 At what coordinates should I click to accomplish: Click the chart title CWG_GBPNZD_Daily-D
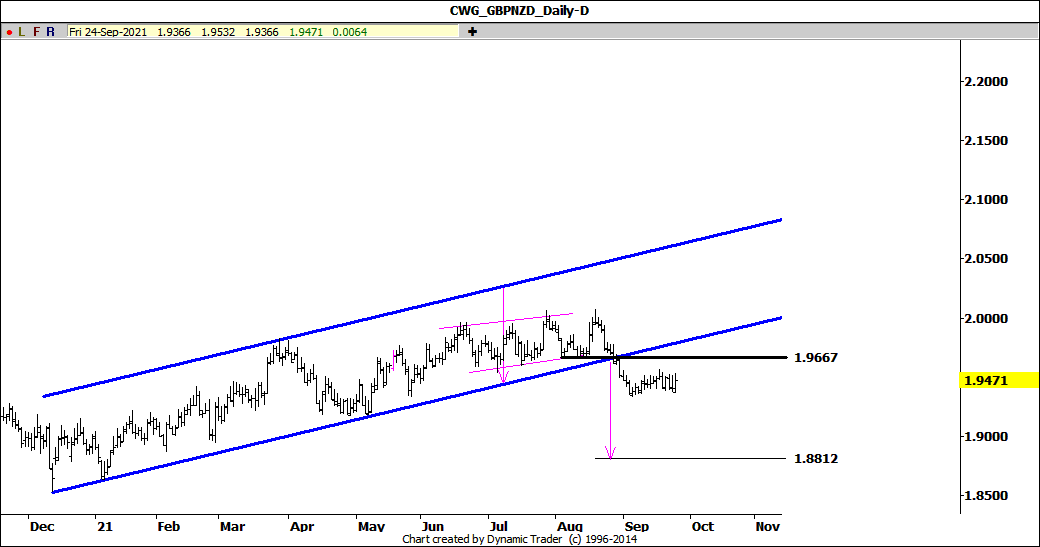point(519,11)
